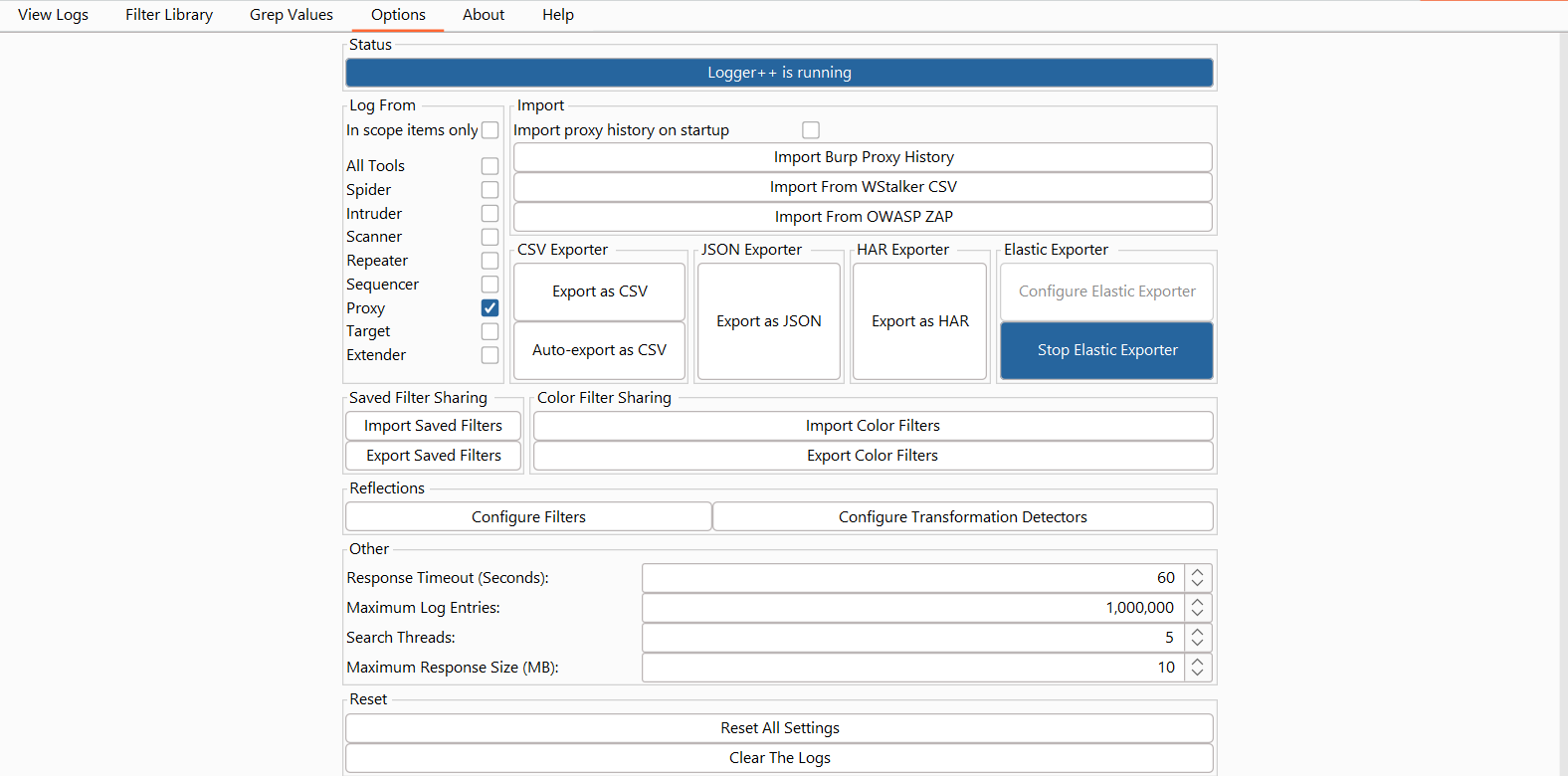Click Import Burp Proxy History button
Screen dimensions: 1568x776
[x=863, y=157]
